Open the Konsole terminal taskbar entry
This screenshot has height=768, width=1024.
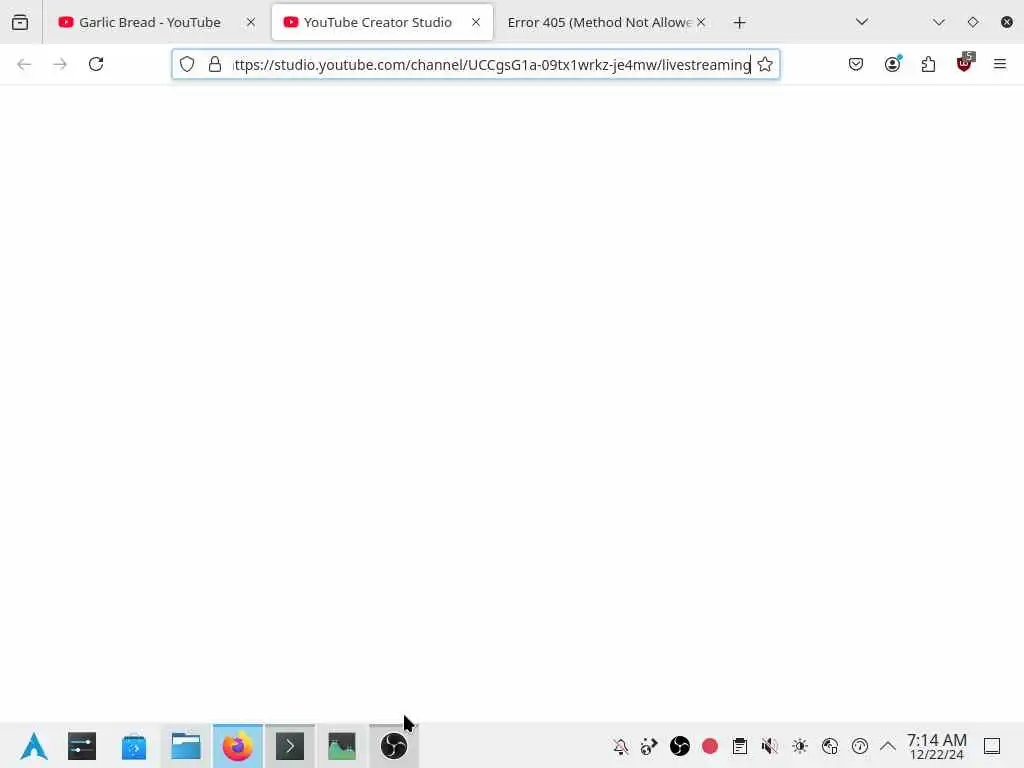click(x=290, y=746)
